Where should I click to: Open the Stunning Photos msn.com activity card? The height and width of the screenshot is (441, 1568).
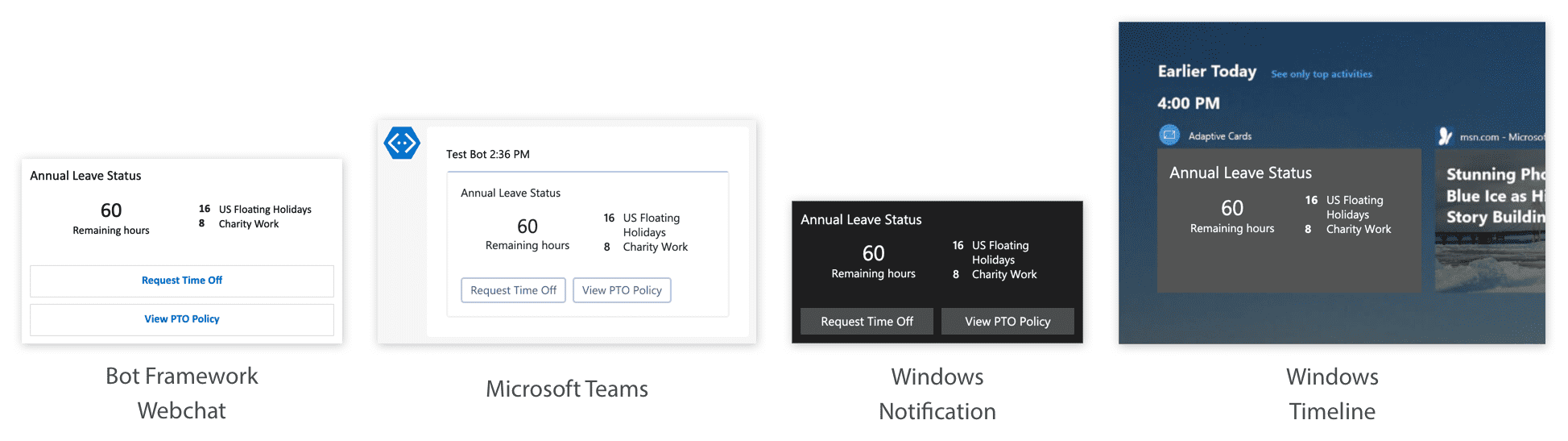point(1490,220)
